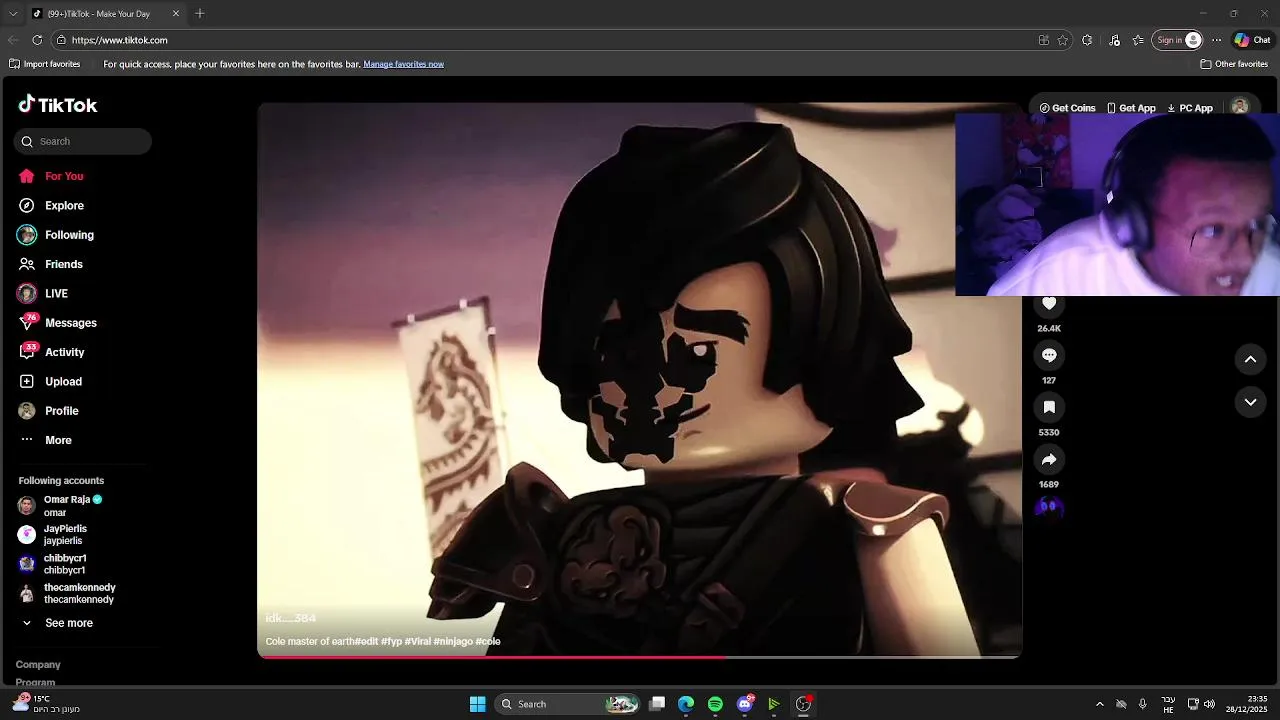Open Discord from the taskbar
This screenshot has height=720, width=1280.
coord(745,704)
